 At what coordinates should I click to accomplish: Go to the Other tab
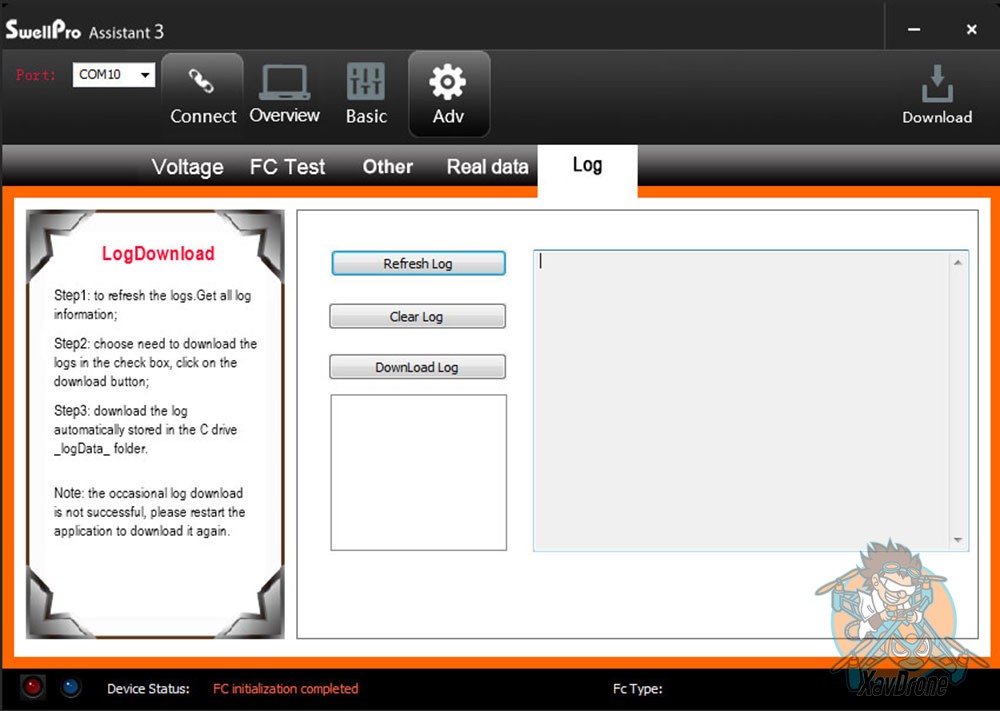click(388, 167)
